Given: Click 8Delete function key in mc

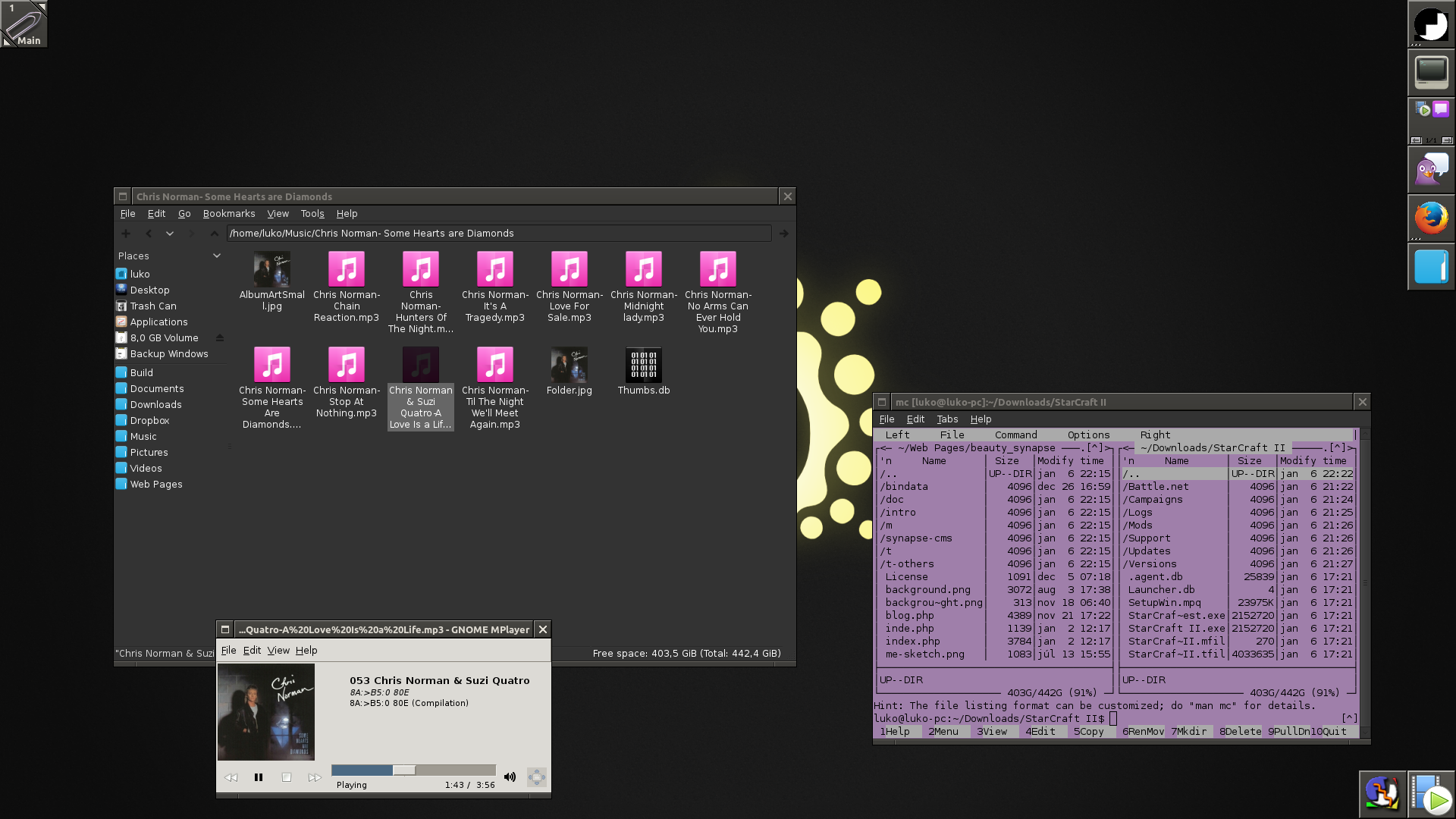Looking at the screenshot, I should pos(1240,732).
